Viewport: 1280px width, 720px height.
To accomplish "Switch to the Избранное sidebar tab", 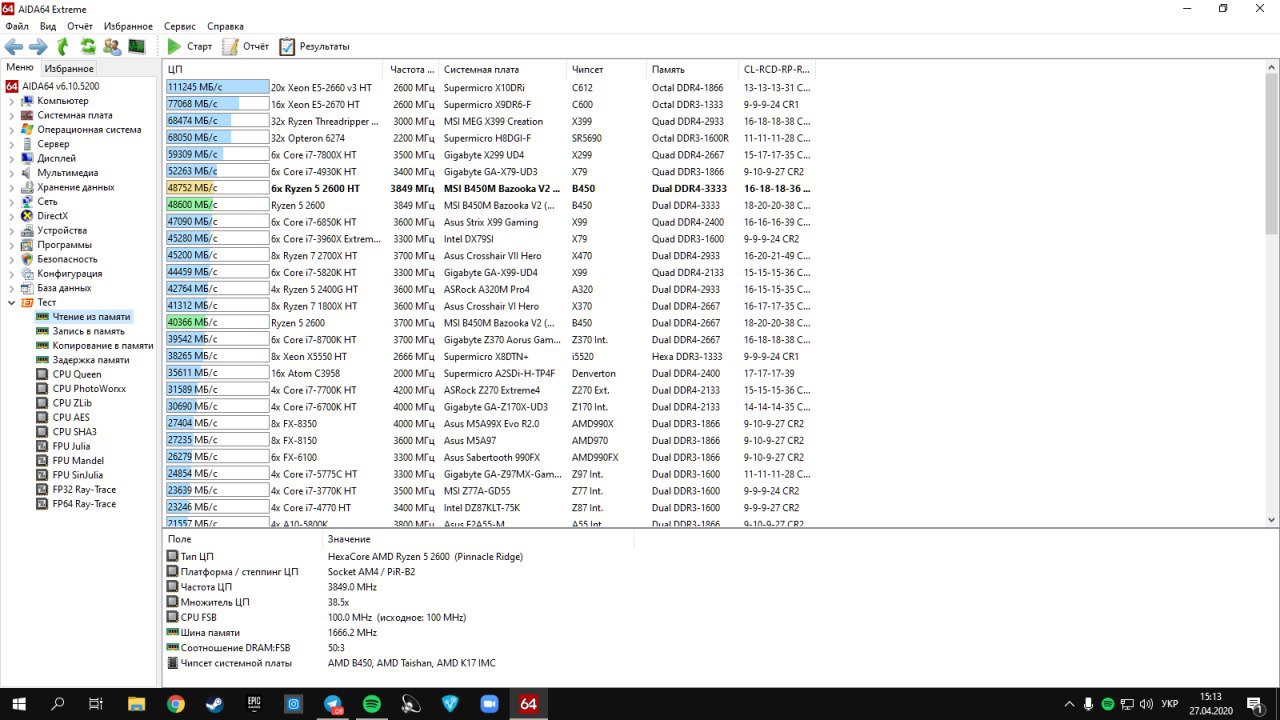I will (69, 68).
